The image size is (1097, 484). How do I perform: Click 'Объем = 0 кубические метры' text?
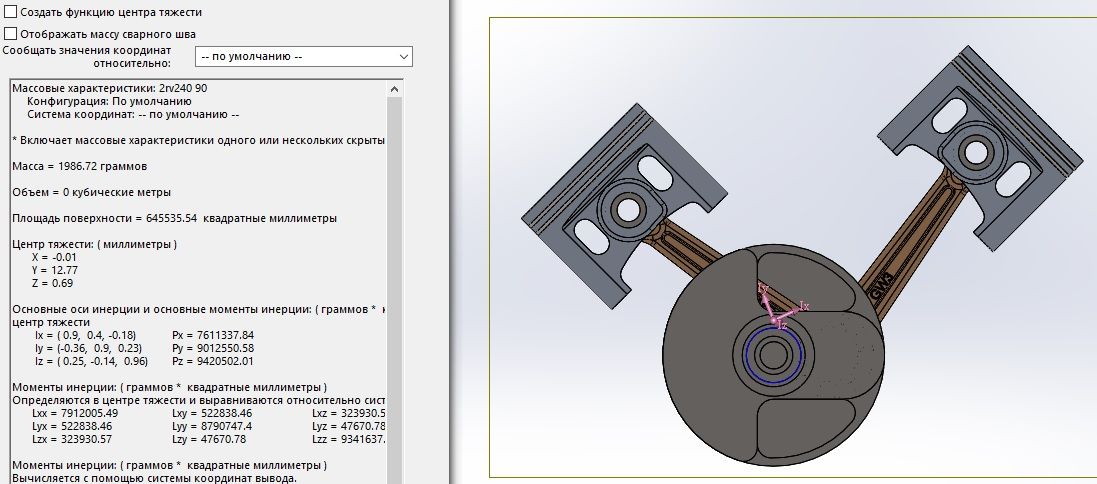pos(92,192)
